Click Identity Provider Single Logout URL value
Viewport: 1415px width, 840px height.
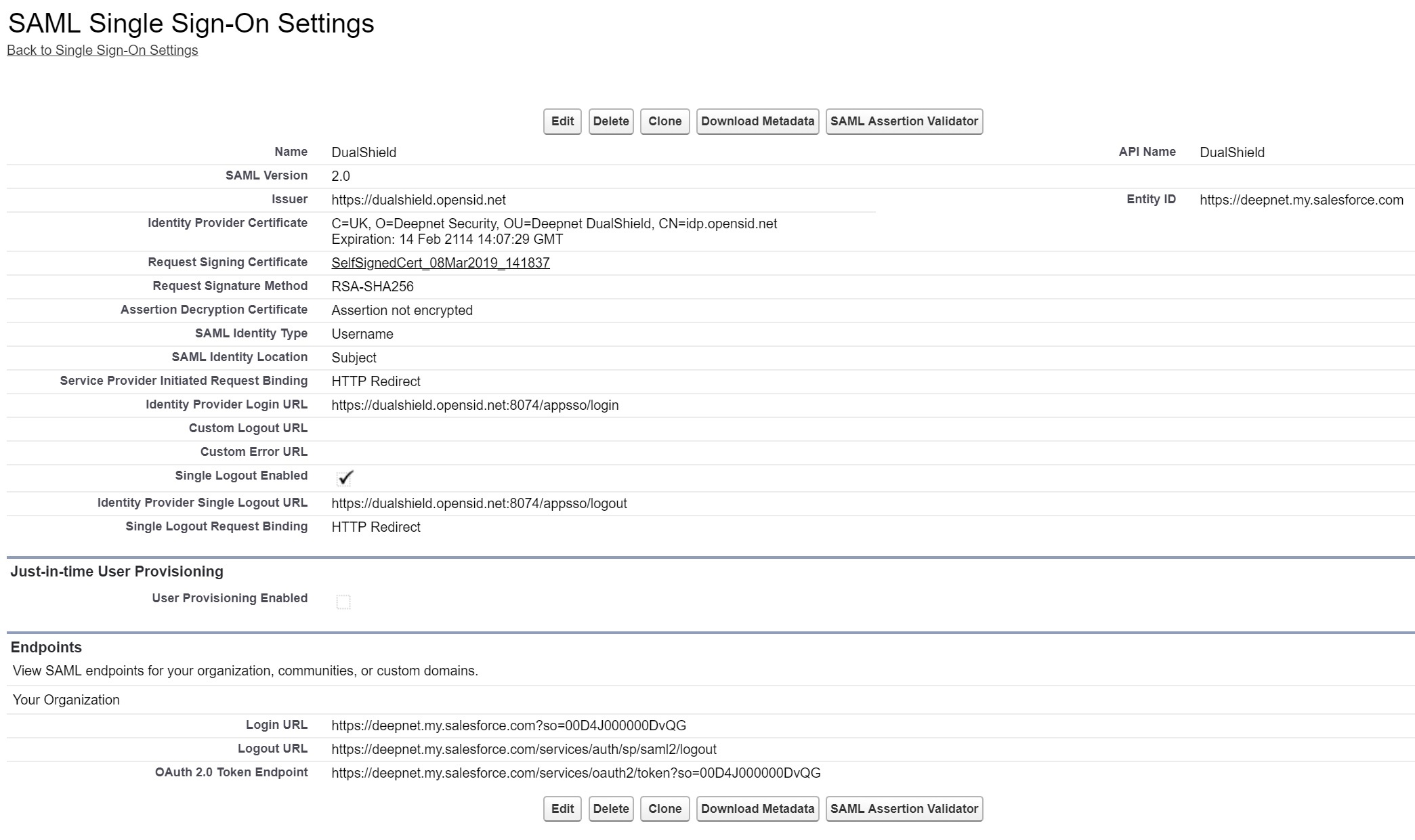click(x=479, y=503)
